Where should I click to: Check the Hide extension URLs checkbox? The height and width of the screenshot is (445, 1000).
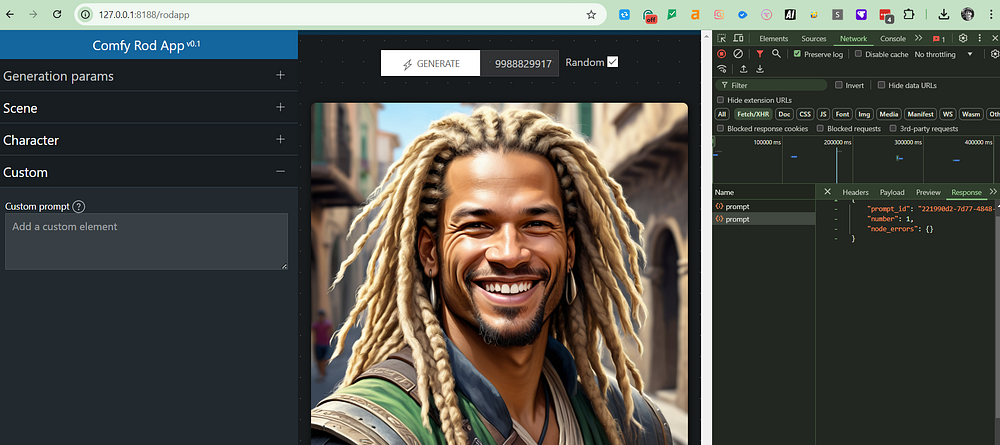[x=721, y=100]
